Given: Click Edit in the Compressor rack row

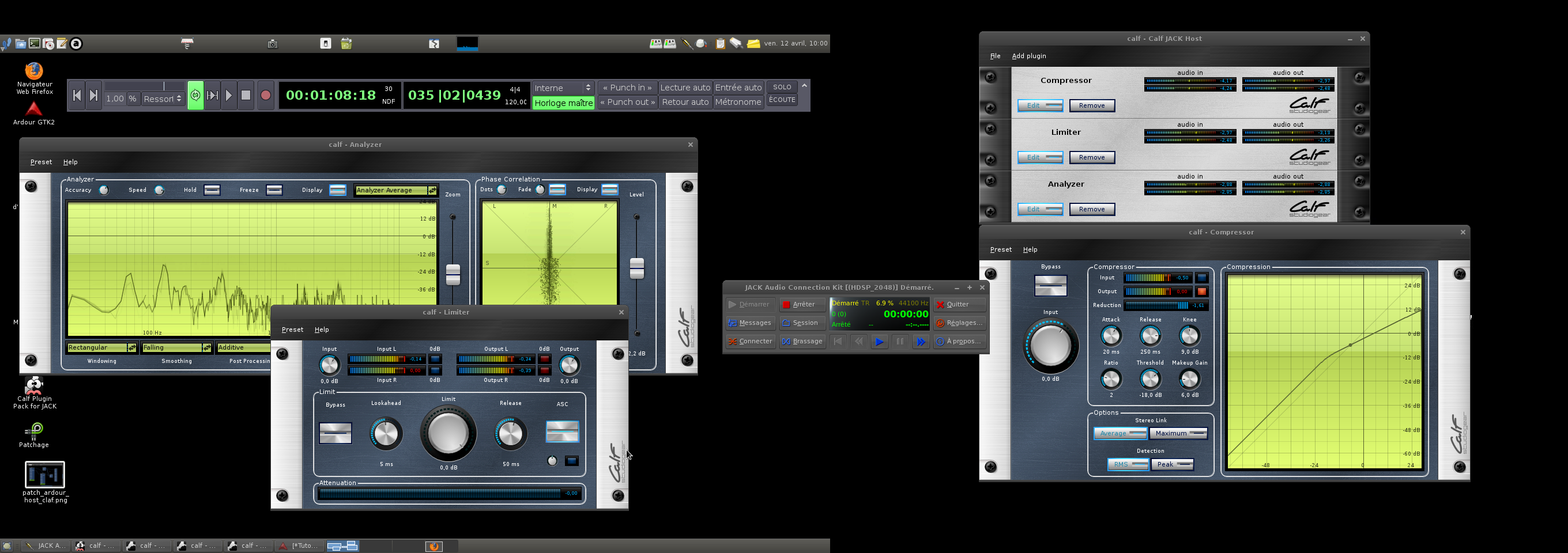Looking at the screenshot, I should point(1041,106).
